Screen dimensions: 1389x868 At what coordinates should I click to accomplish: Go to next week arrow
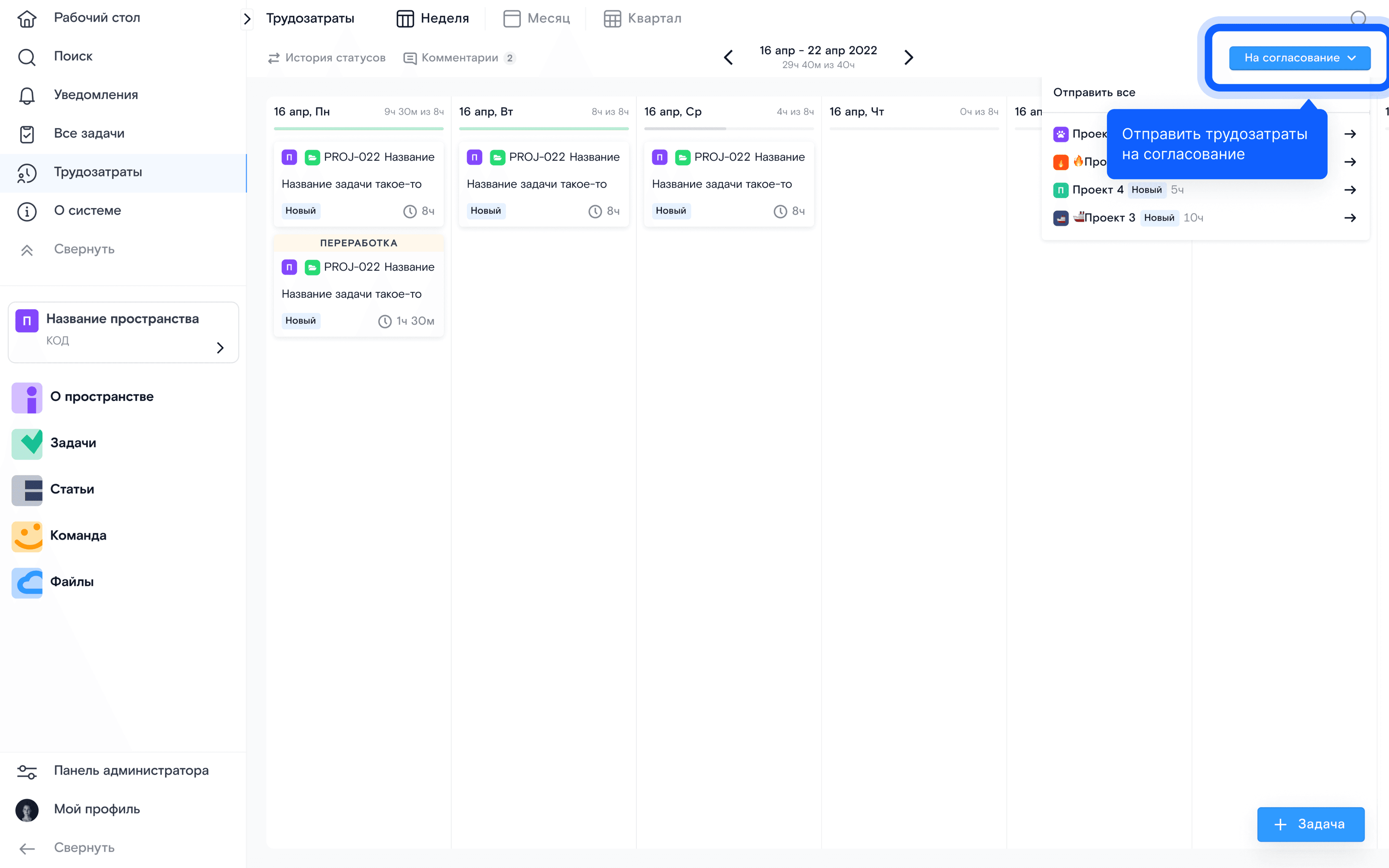coord(909,58)
